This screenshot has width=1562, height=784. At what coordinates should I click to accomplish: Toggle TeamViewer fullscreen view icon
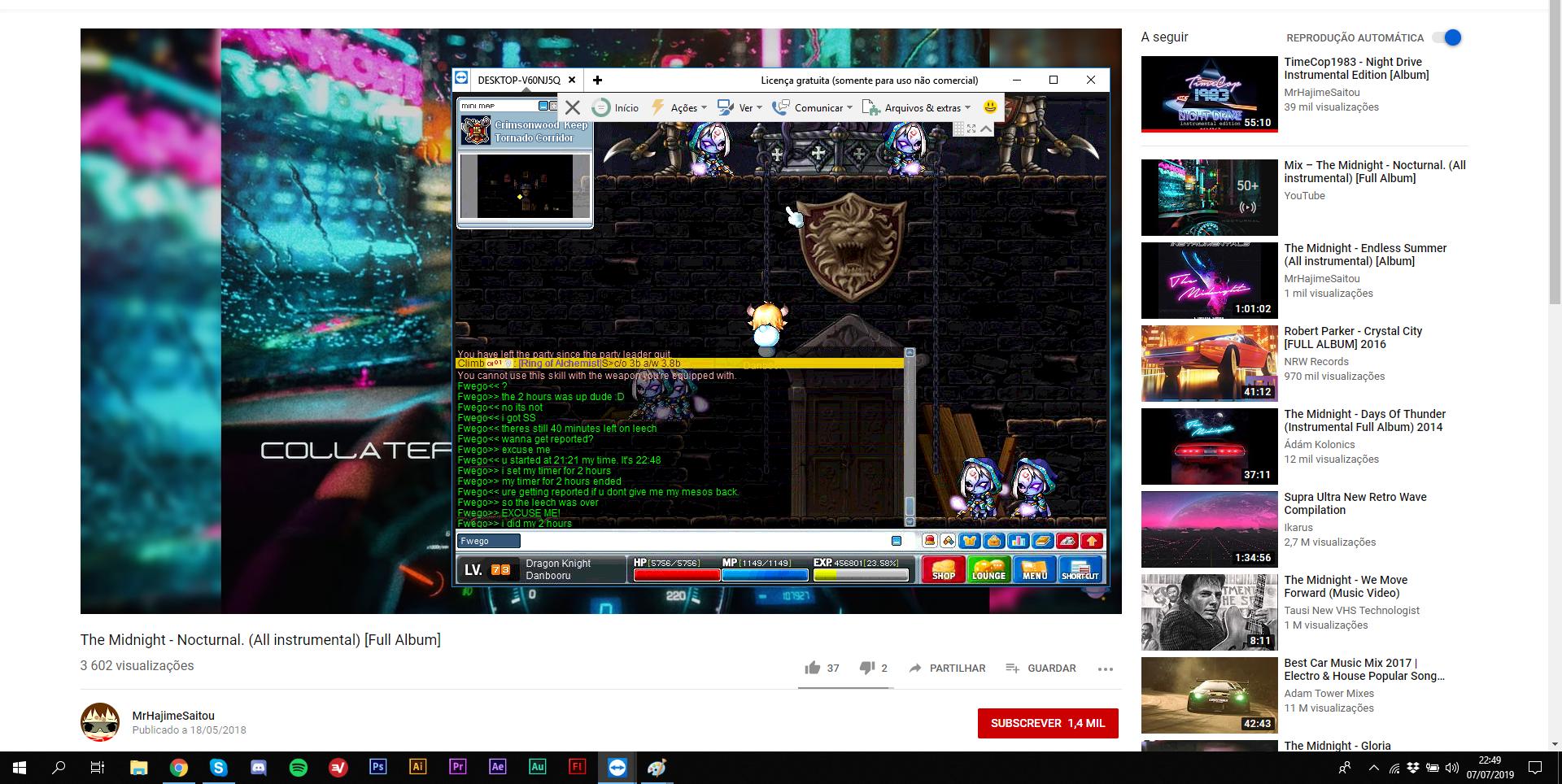[971, 128]
